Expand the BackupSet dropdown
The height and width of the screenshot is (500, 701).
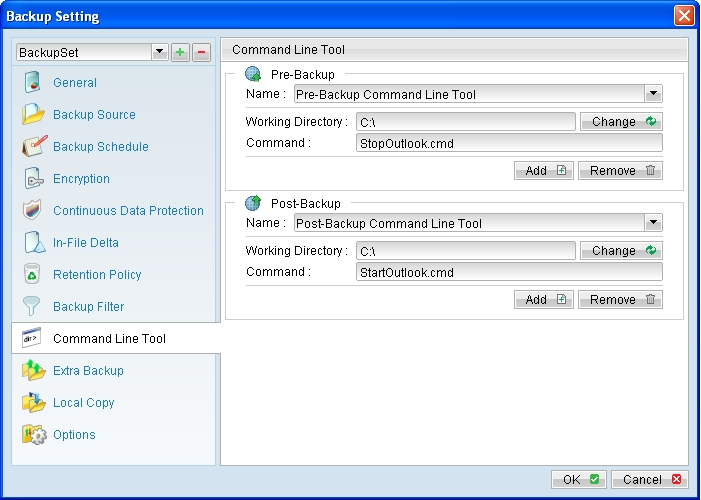[160, 52]
